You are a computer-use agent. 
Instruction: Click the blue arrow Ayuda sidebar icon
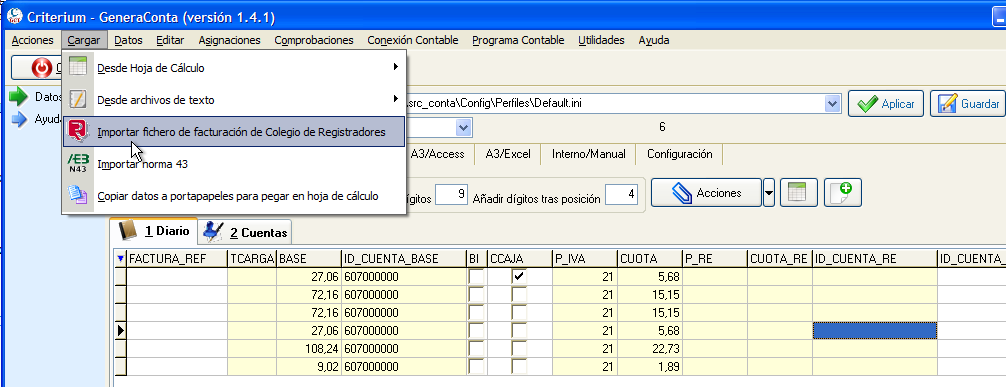20,119
